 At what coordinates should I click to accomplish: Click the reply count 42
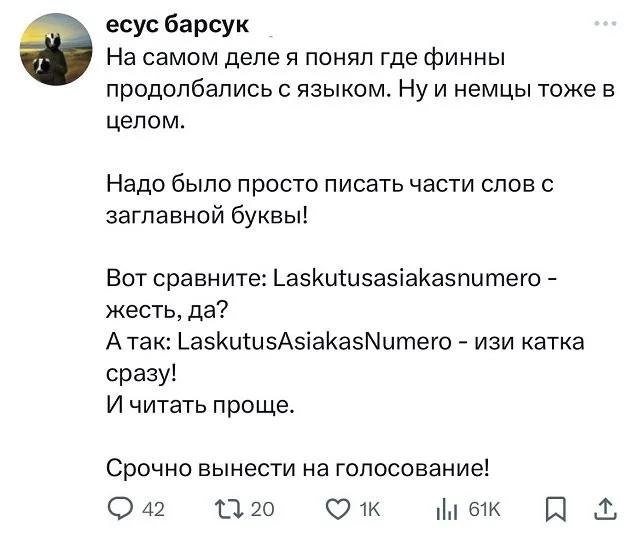[154, 510]
